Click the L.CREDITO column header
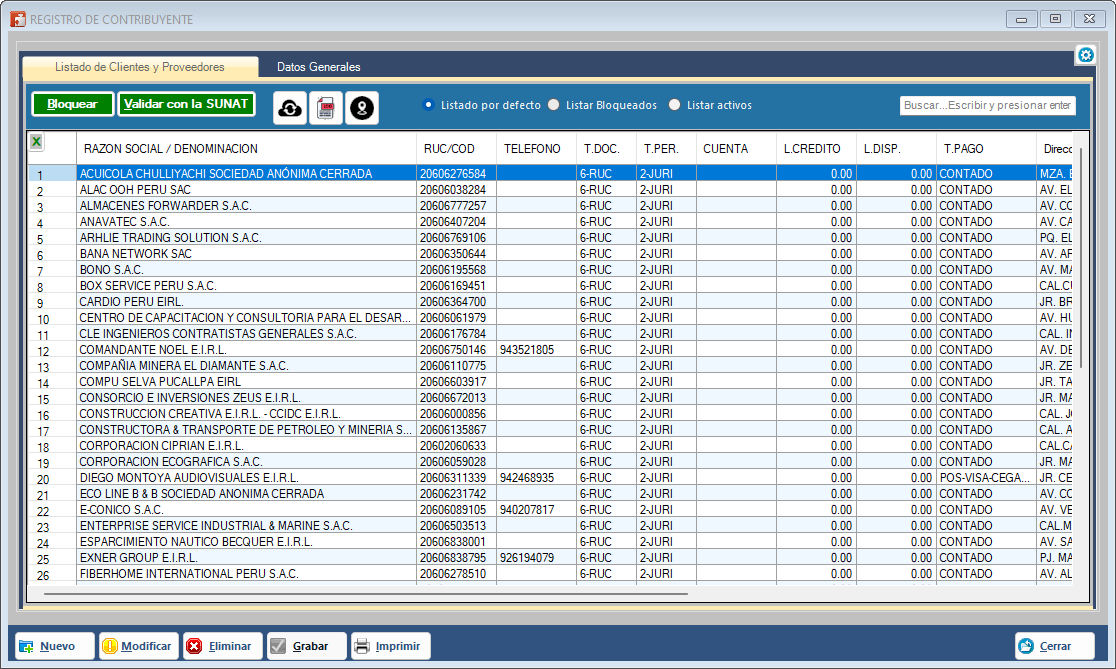1116x669 pixels. (x=816, y=149)
